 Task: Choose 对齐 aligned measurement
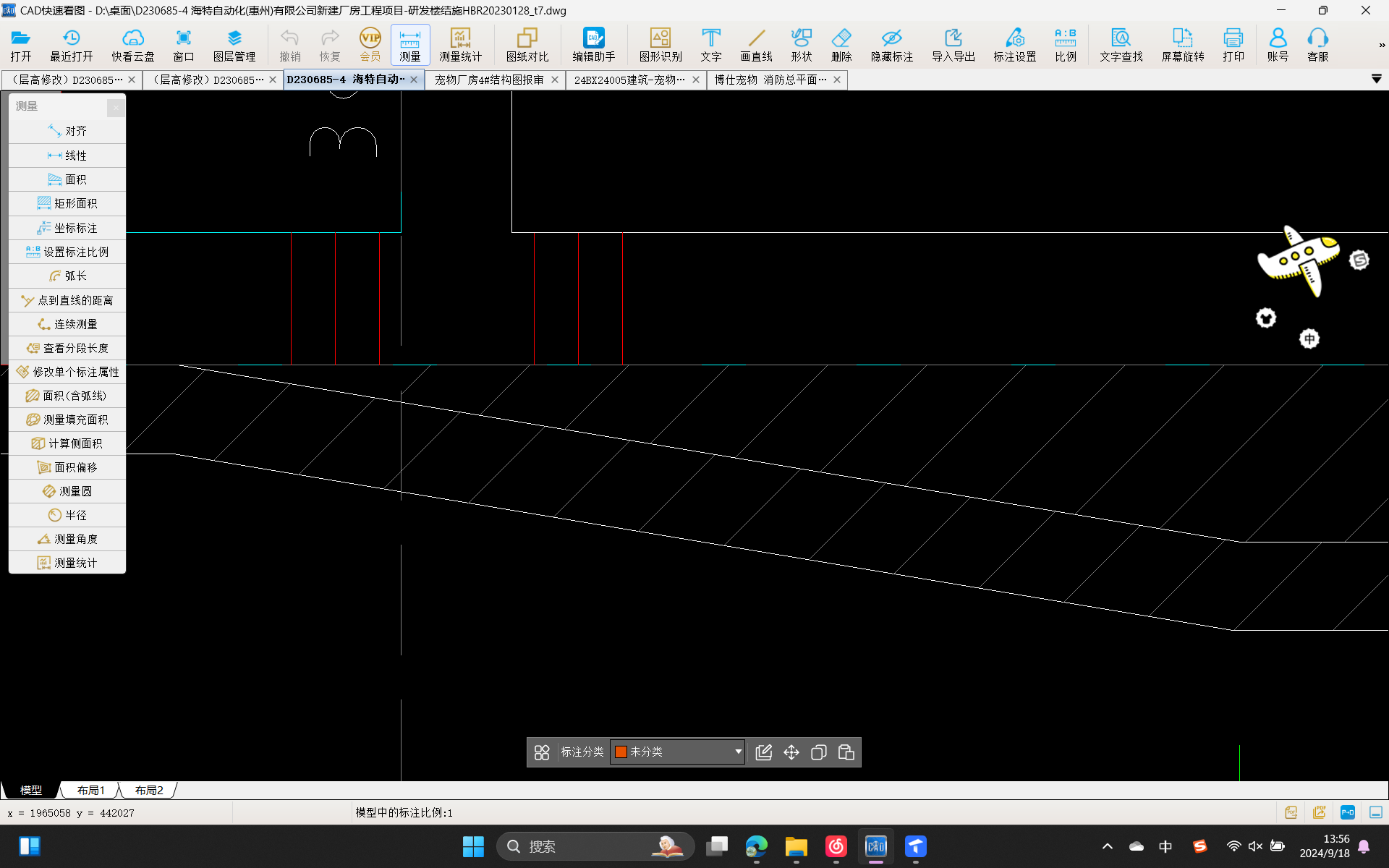(x=67, y=131)
